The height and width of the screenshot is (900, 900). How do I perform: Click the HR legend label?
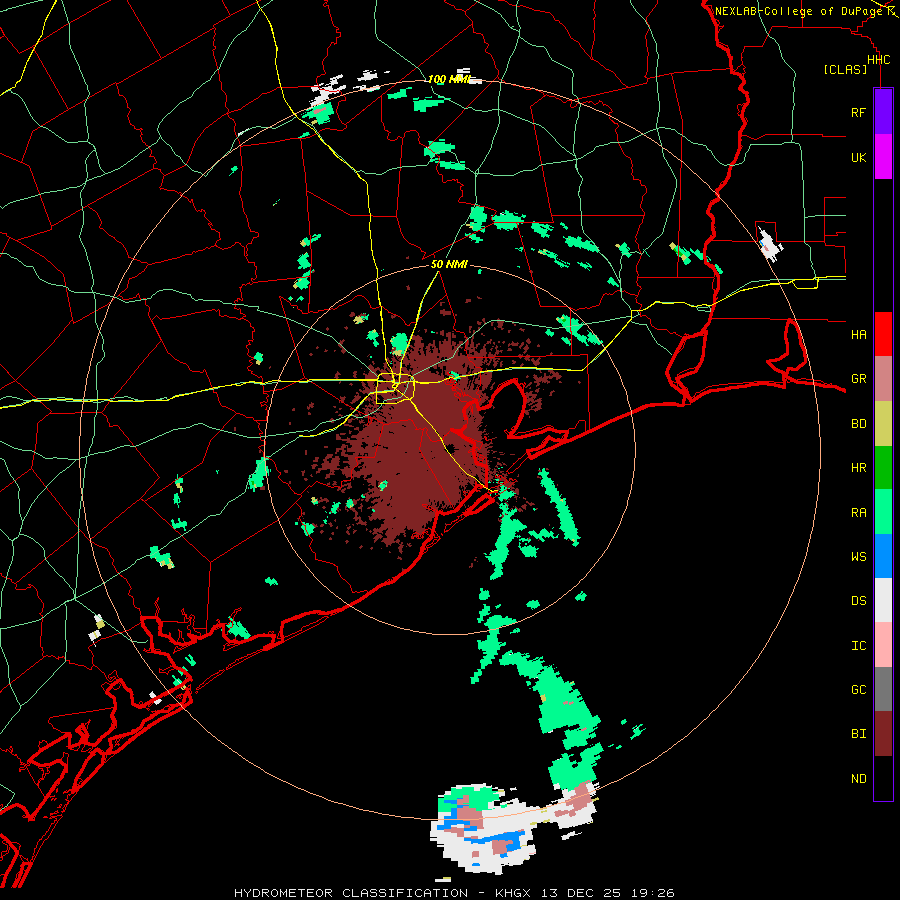point(858,468)
